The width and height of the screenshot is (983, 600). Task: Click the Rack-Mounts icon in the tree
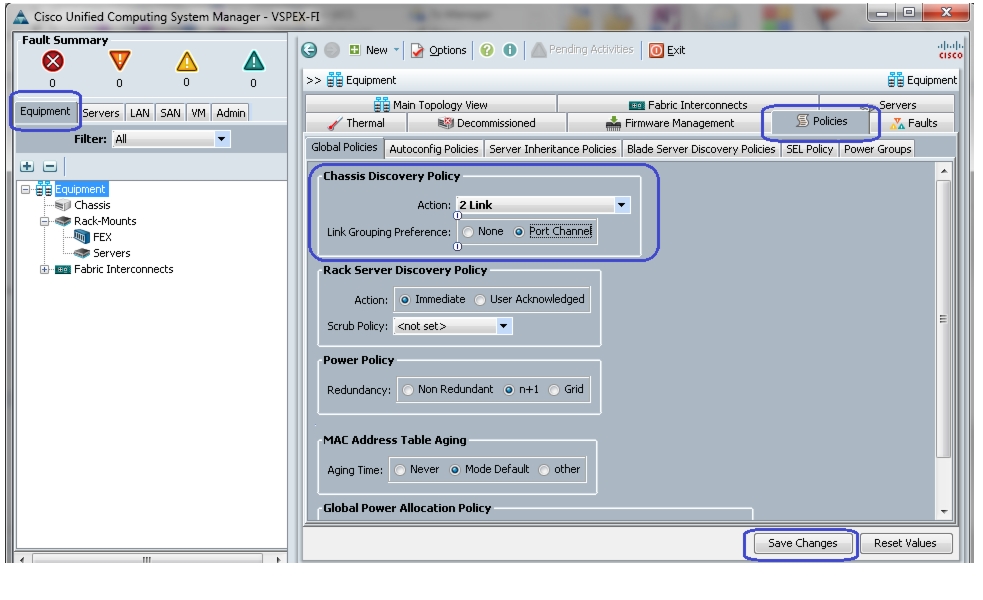63,221
